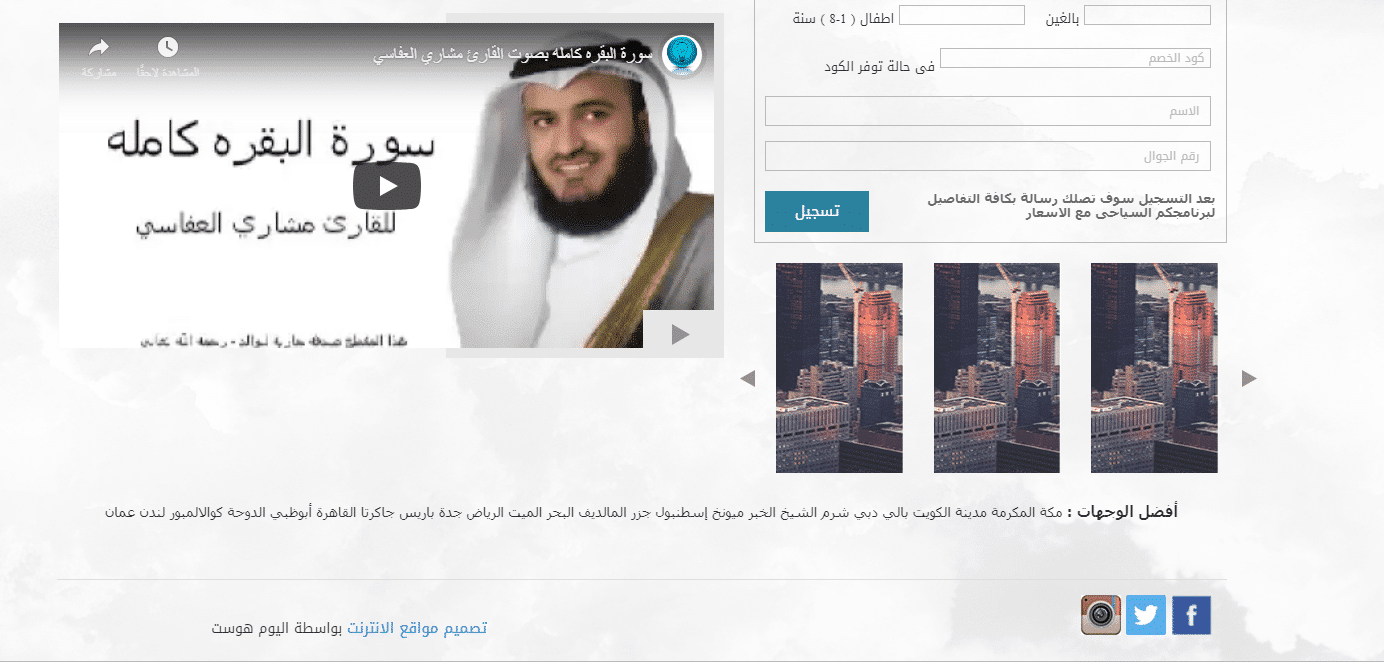
Task: Focus the رقم الجوال mobile number field
Action: [988, 156]
